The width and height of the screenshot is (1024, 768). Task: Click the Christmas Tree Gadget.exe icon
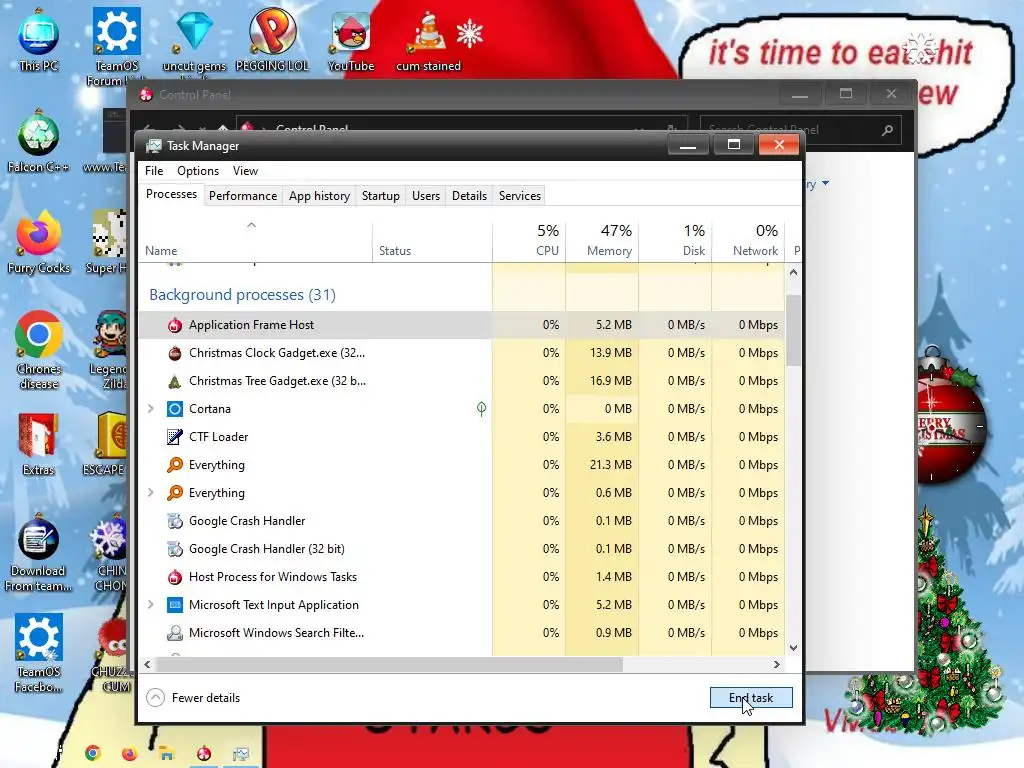174,381
